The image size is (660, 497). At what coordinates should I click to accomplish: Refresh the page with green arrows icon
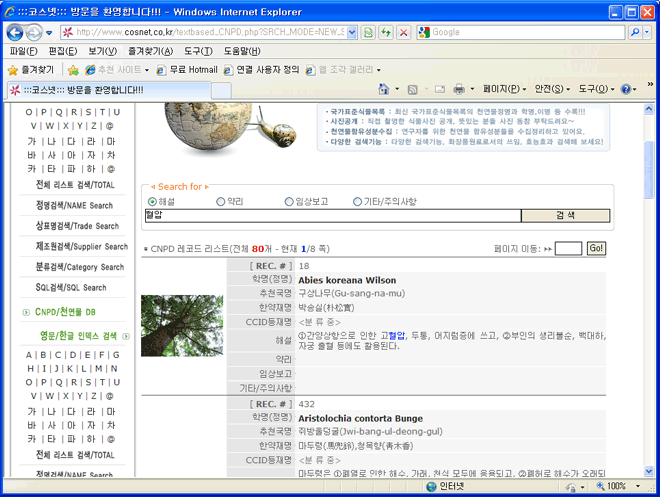[386, 32]
